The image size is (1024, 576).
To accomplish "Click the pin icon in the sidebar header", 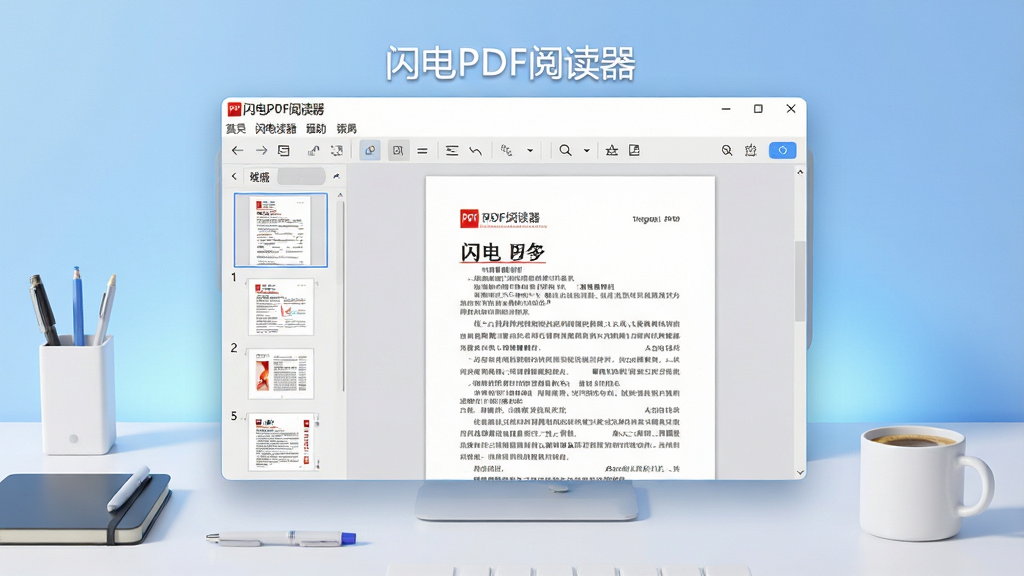I will pyautogui.click(x=336, y=176).
